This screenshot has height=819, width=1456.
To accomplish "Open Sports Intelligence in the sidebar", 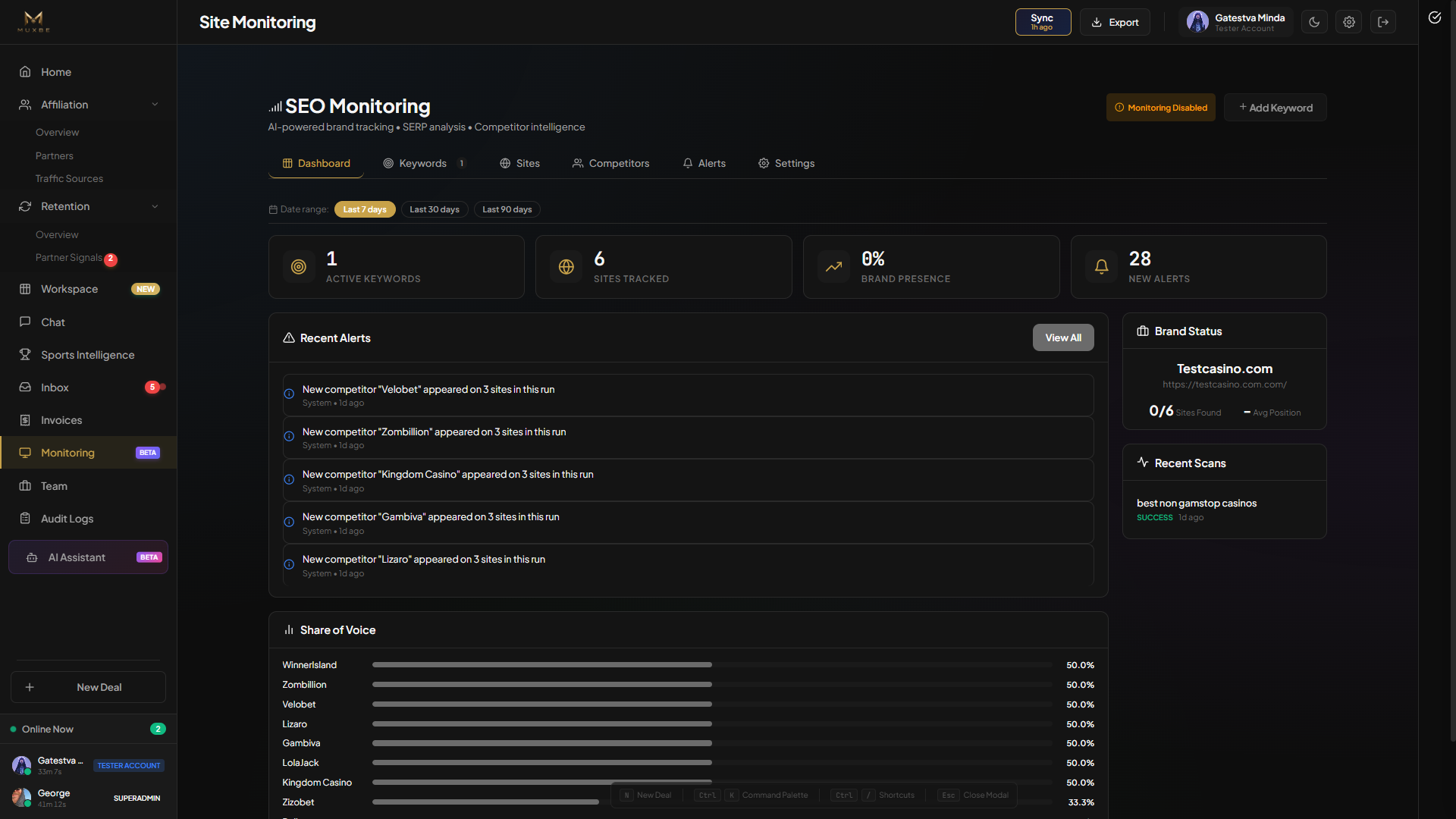I will point(88,355).
